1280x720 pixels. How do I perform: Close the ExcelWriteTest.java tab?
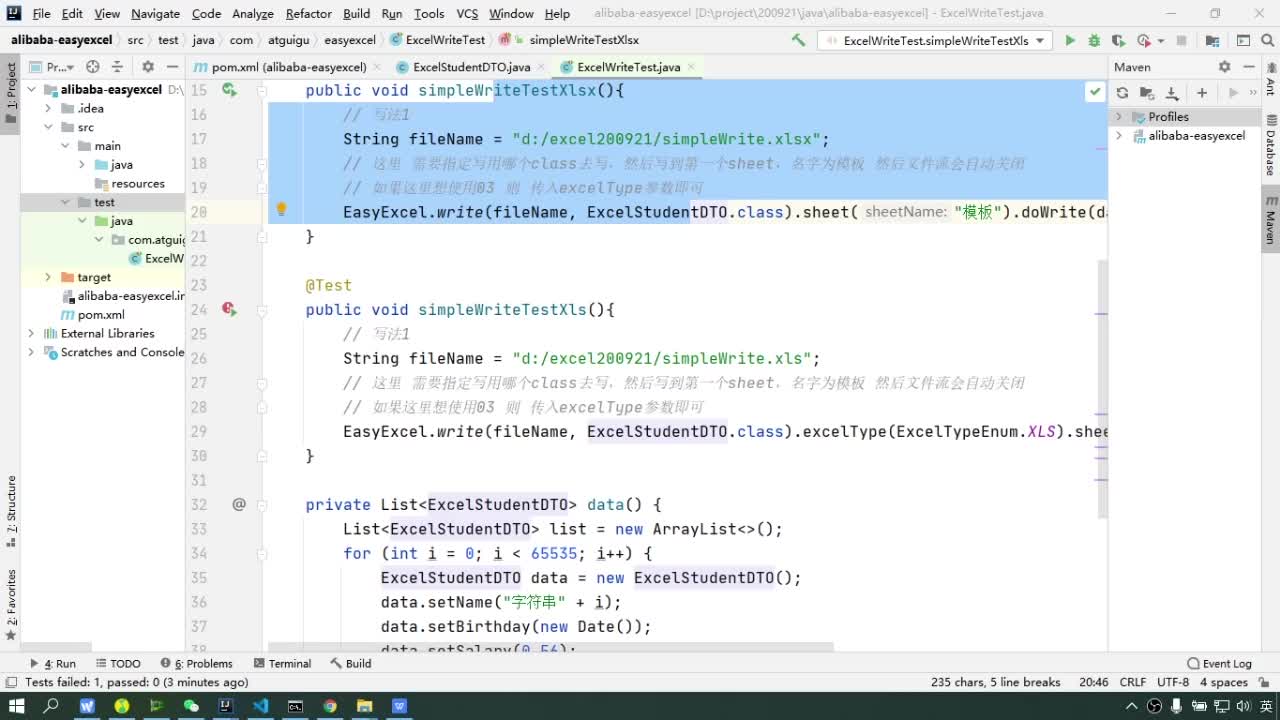tap(690, 67)
